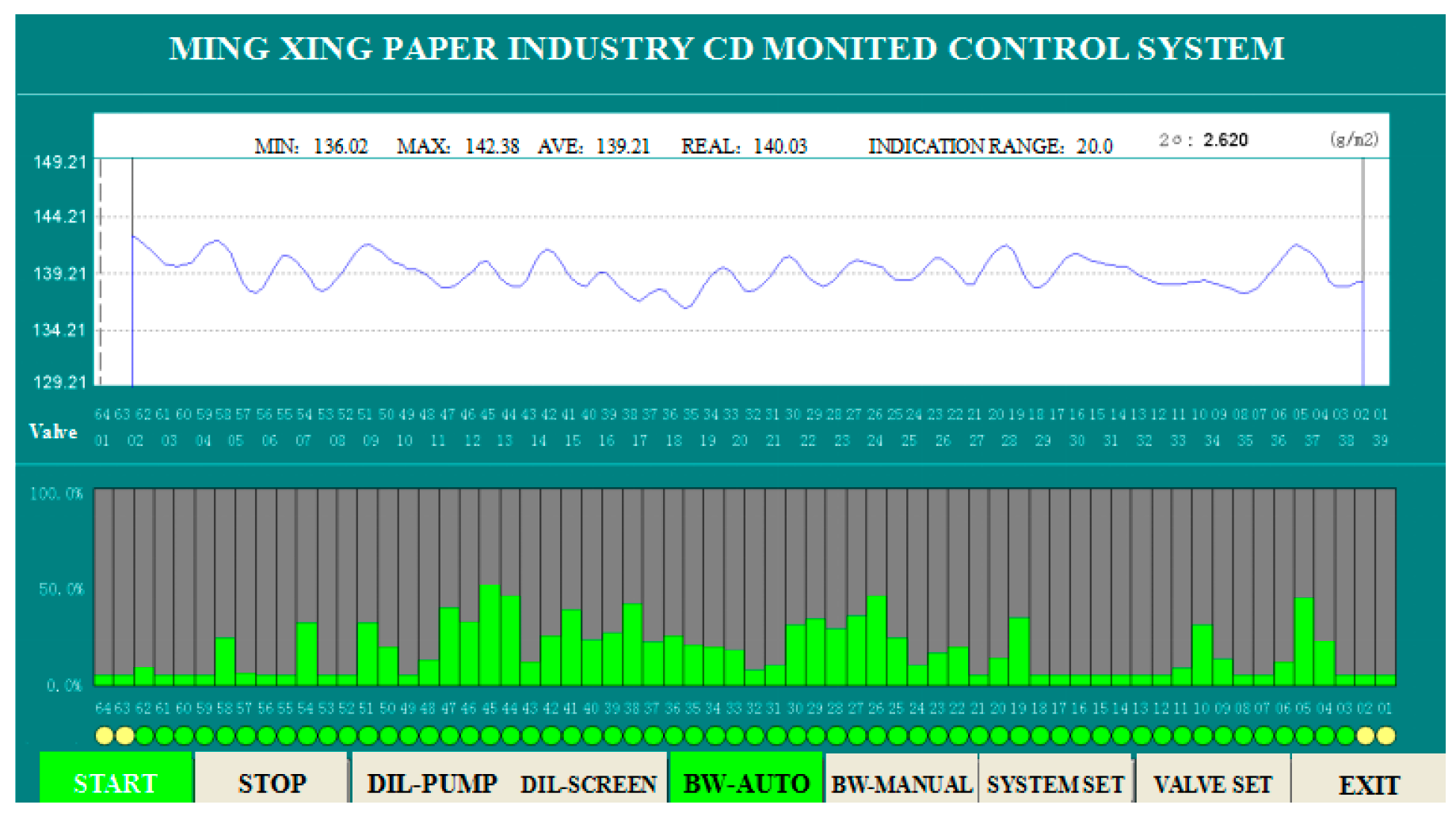Click the right edge marker on profile chart
1456x820 pixels.
pyautogui.click(x=1363, y=272)
